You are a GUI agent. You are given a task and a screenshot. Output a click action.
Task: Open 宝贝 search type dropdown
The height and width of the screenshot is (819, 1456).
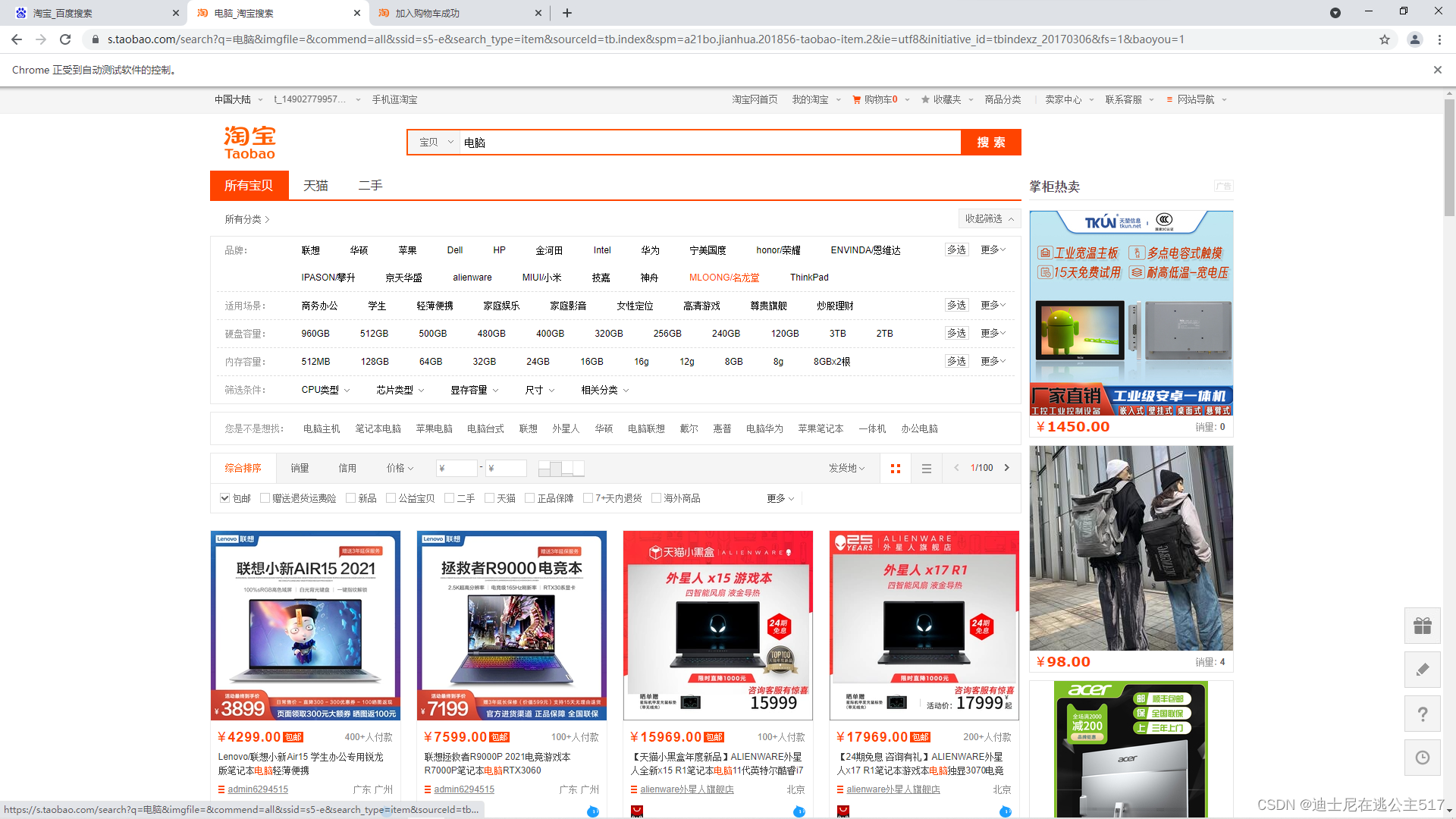435,143
